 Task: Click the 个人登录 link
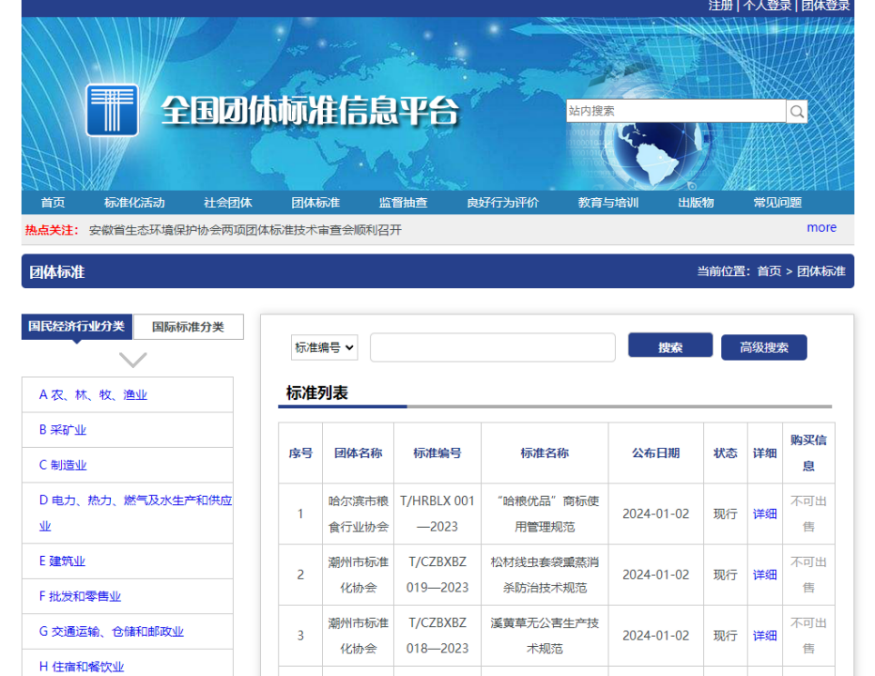767,6
